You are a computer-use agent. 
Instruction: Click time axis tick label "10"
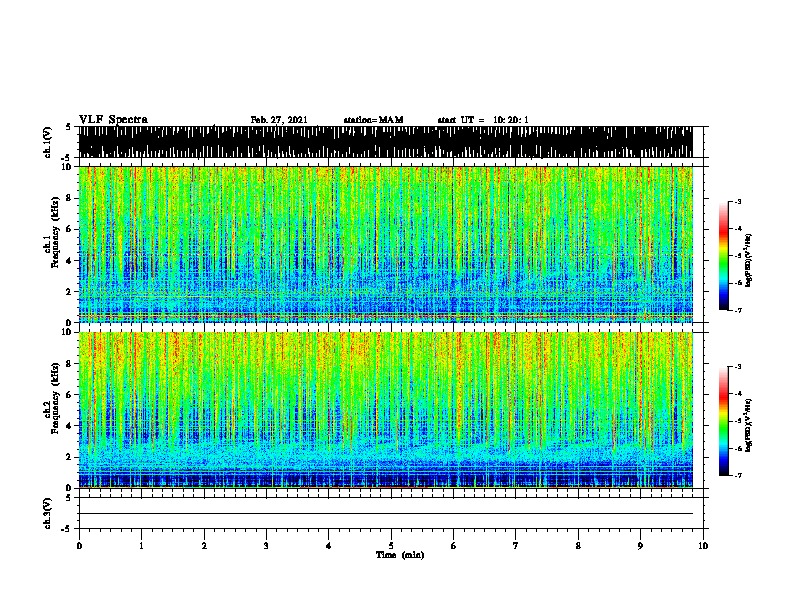[703, 546]
